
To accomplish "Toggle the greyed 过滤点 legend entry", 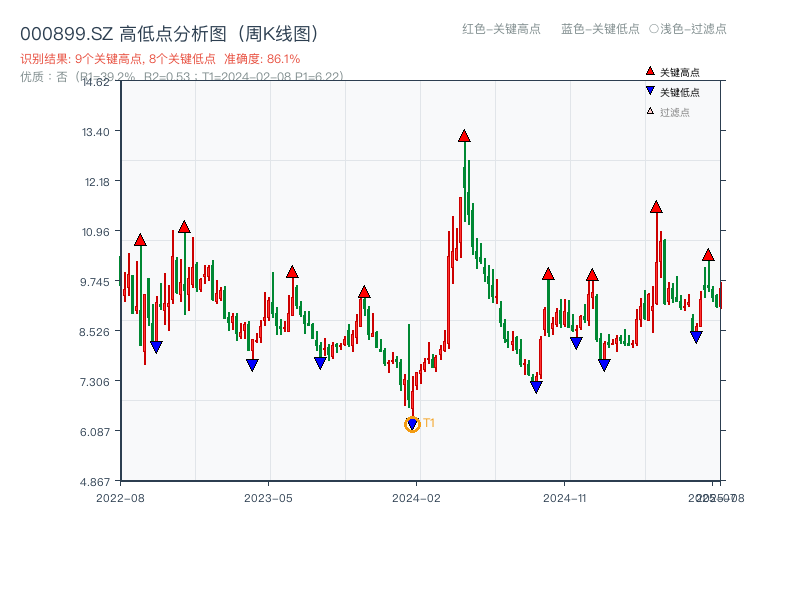I will [668, 112].
